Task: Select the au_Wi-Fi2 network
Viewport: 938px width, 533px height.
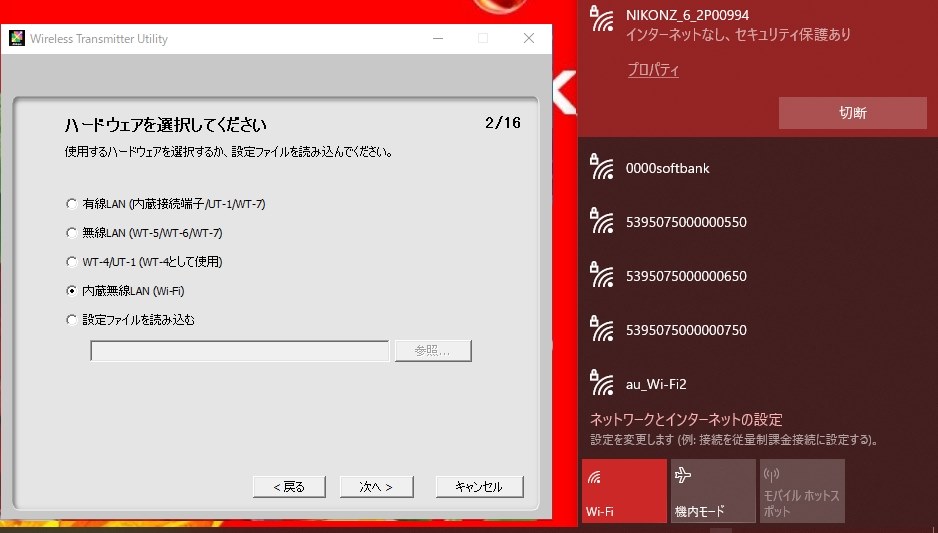Action: pos(757,383)
